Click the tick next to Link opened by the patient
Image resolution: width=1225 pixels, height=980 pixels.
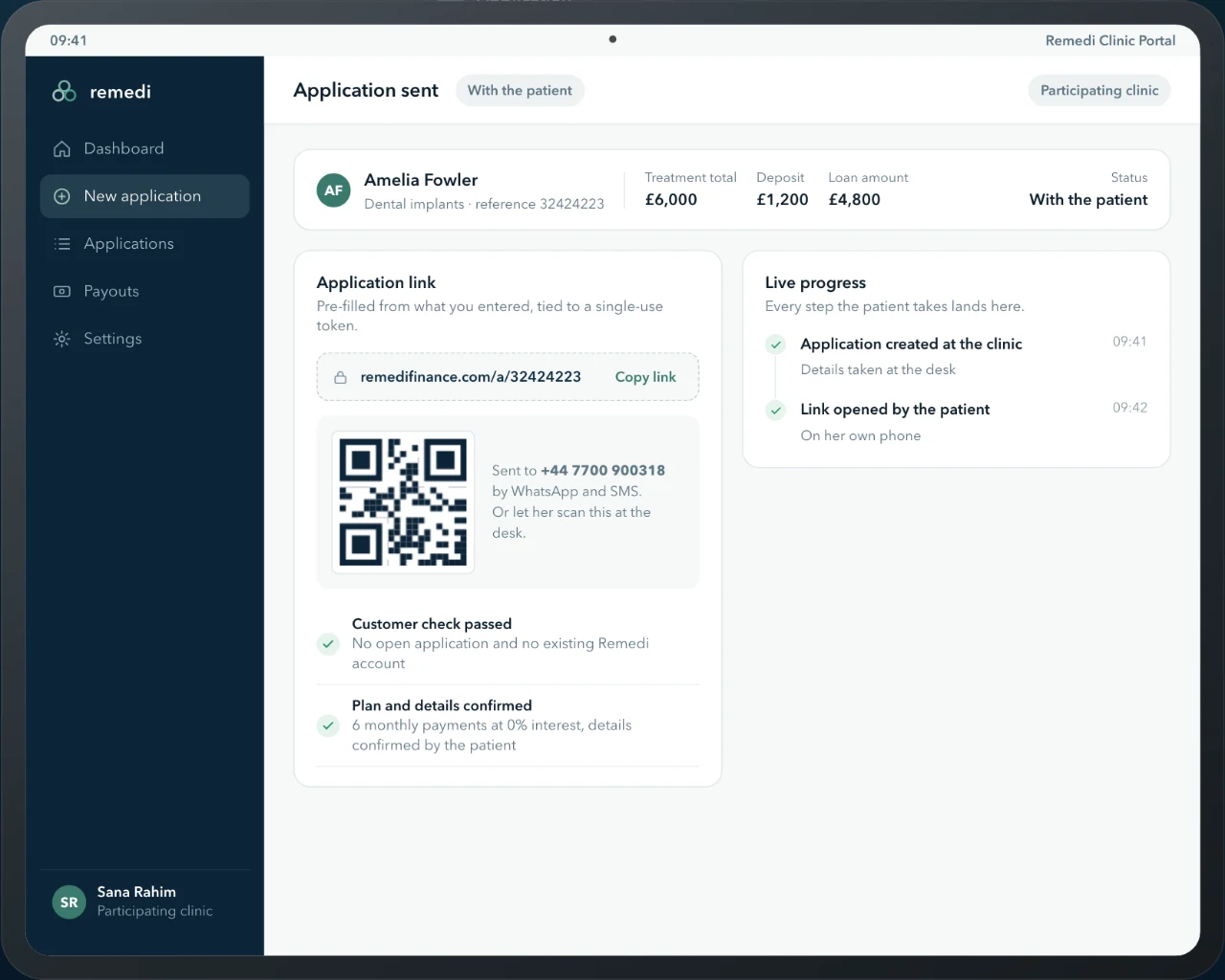[776, 410]
